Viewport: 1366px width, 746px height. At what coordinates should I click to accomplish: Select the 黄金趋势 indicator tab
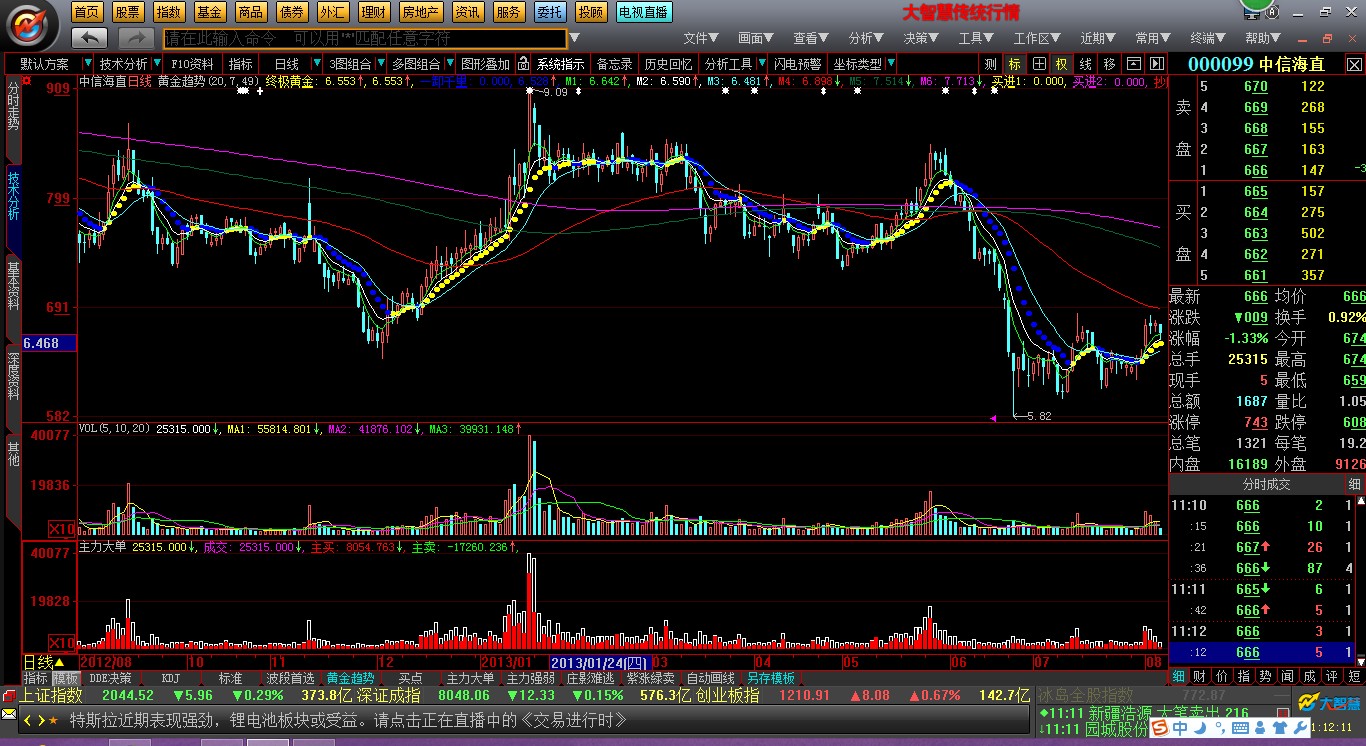pyautogui.click(x=350, y=678)
